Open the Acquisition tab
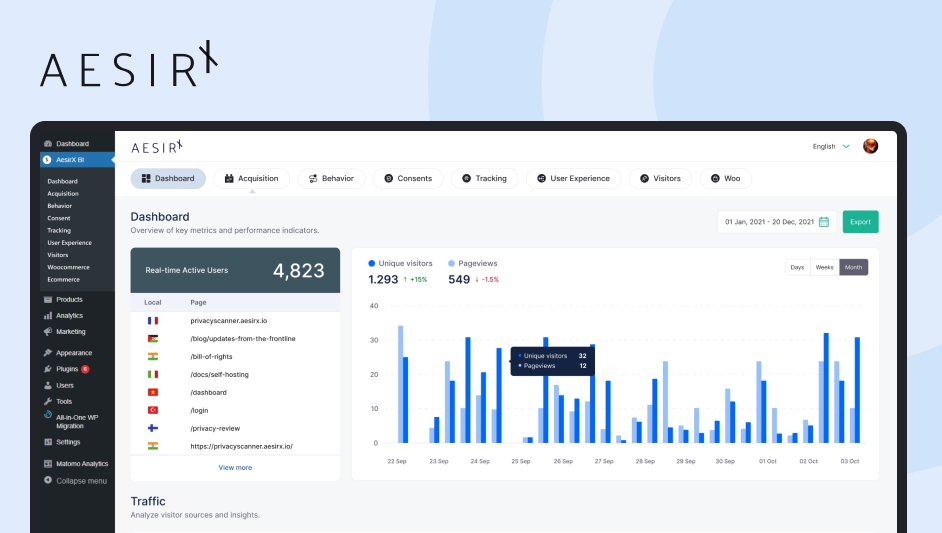Screen dimensions: 942x533 252,178
